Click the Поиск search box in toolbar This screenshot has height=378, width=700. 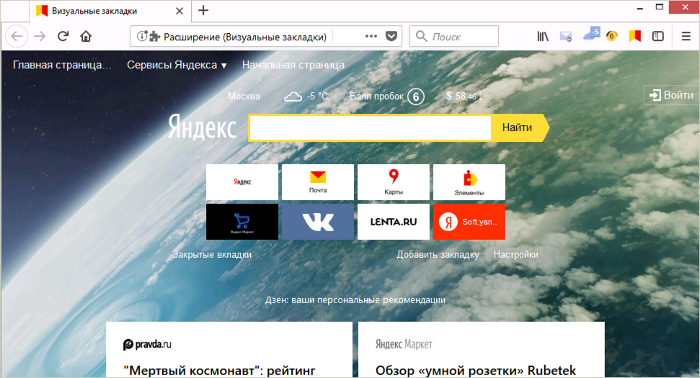tap(454, 36)
